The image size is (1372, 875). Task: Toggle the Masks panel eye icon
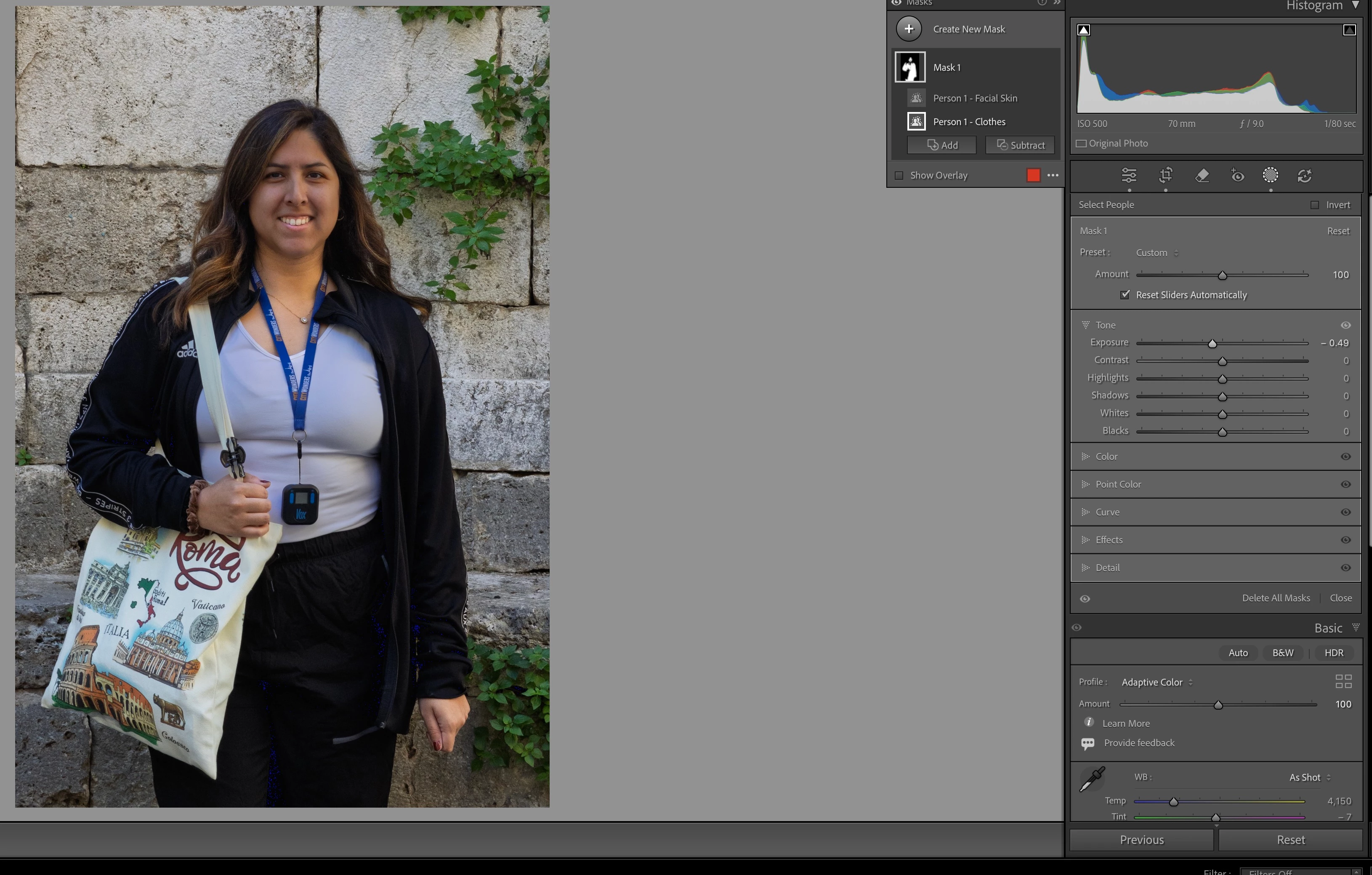tap(896, 3)
